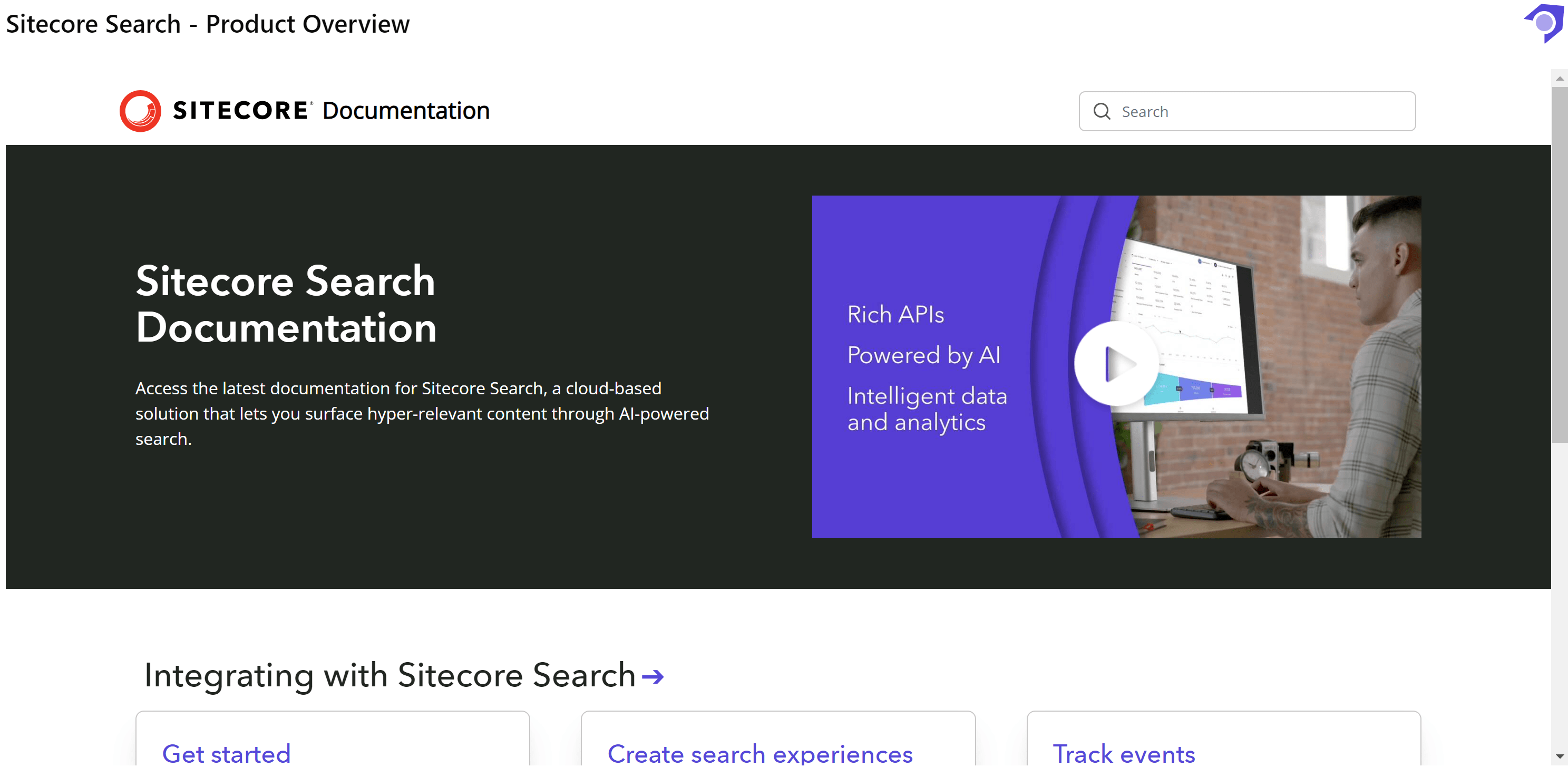Open Integrating with Sitecore Search heading link
Image resolution: width=1568 pixels, height=767 pixels.
(389, 676)
